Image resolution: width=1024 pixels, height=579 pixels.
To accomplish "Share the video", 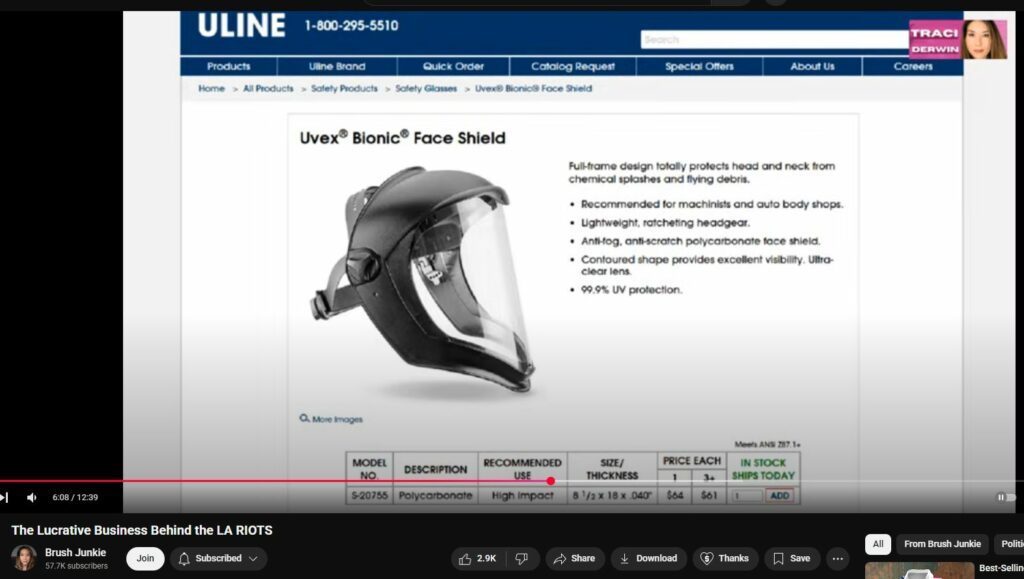I will pyautogui.click(x=575, y=559).
